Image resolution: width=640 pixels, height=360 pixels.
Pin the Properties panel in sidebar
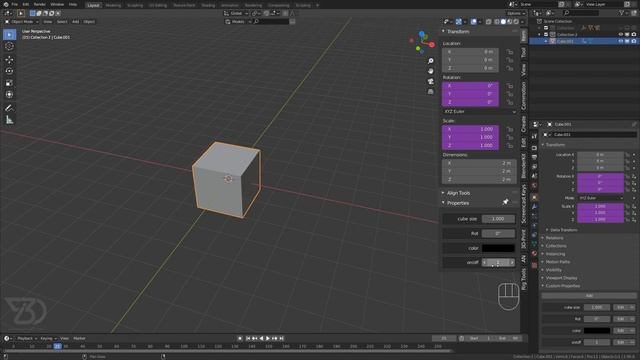[x=506, y=202]
